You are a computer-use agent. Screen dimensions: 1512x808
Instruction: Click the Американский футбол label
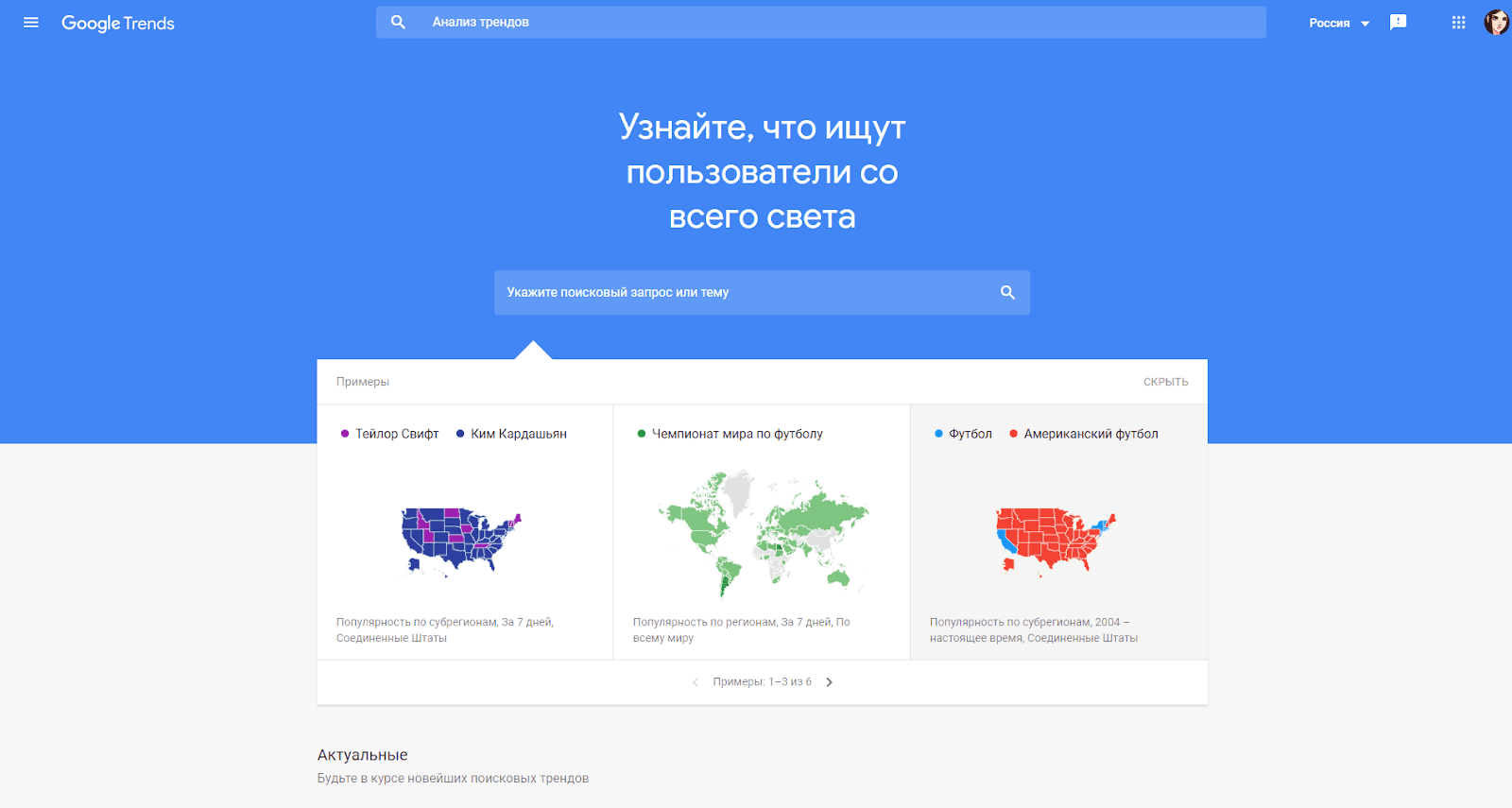pos(1091,434)
